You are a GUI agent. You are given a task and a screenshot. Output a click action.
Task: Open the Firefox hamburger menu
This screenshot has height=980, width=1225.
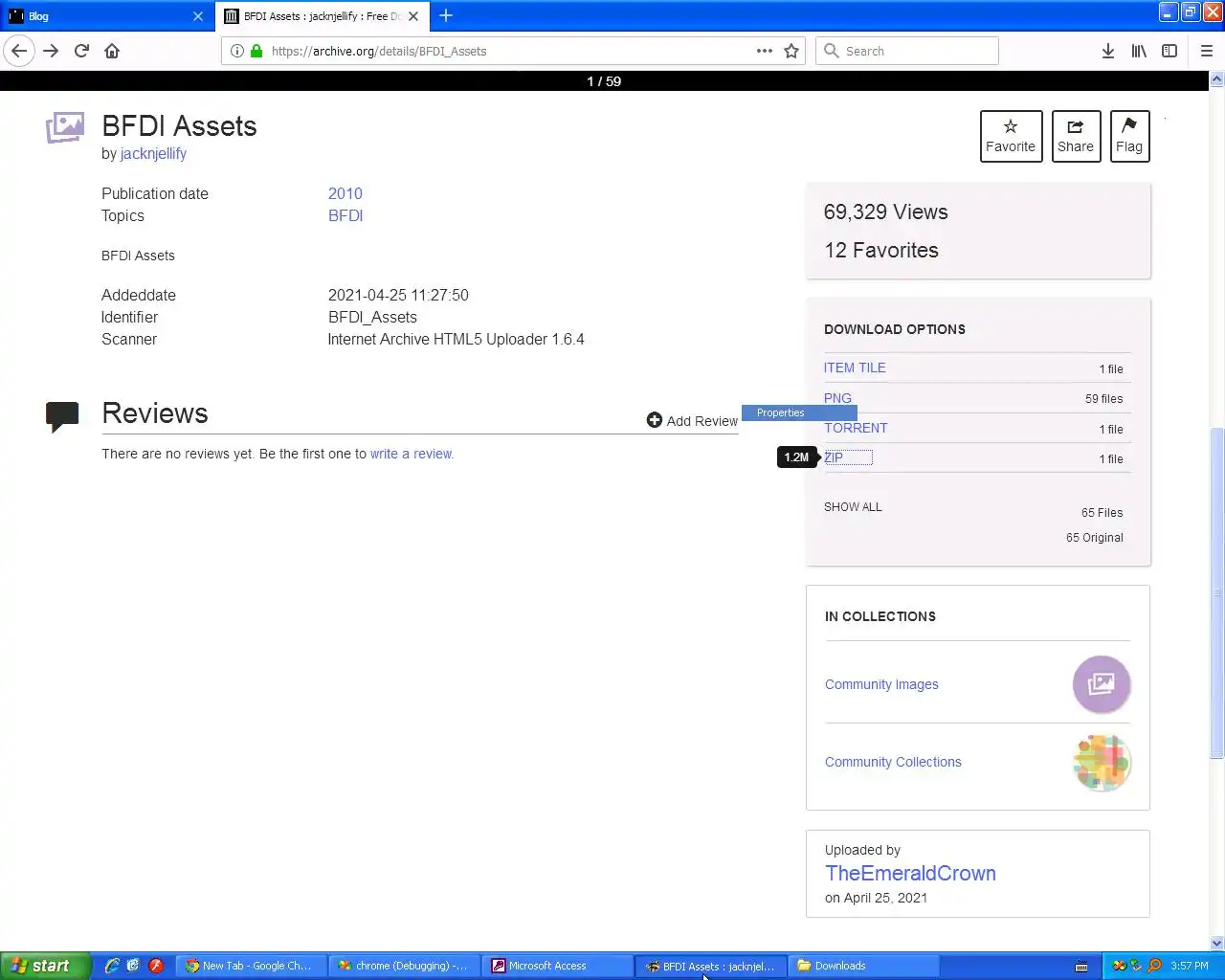[1207, 51]
